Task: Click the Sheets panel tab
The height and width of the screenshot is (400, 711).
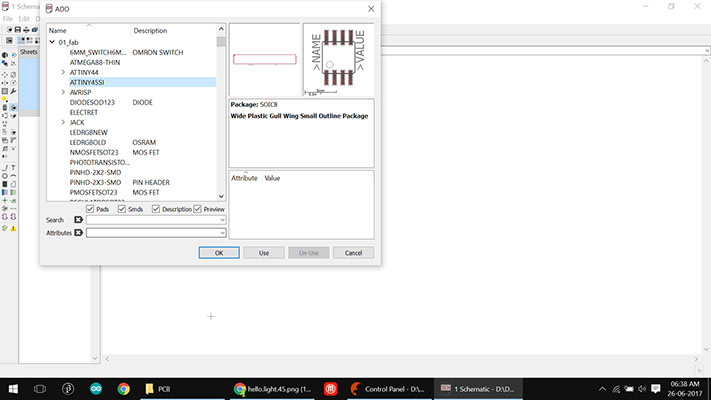Action: point(29,52)
